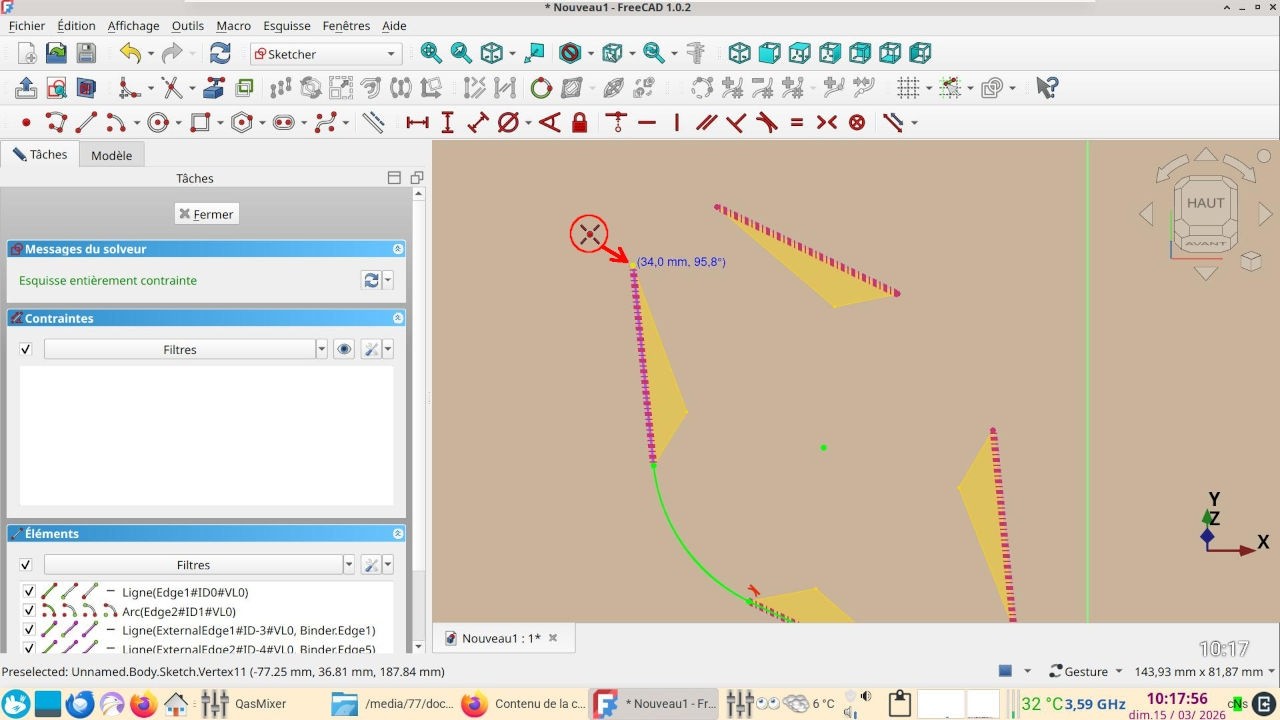Open the Gesture navigation style dropdown
This screenshot has width=1280, height=720.
click(x=1085, y=672)
